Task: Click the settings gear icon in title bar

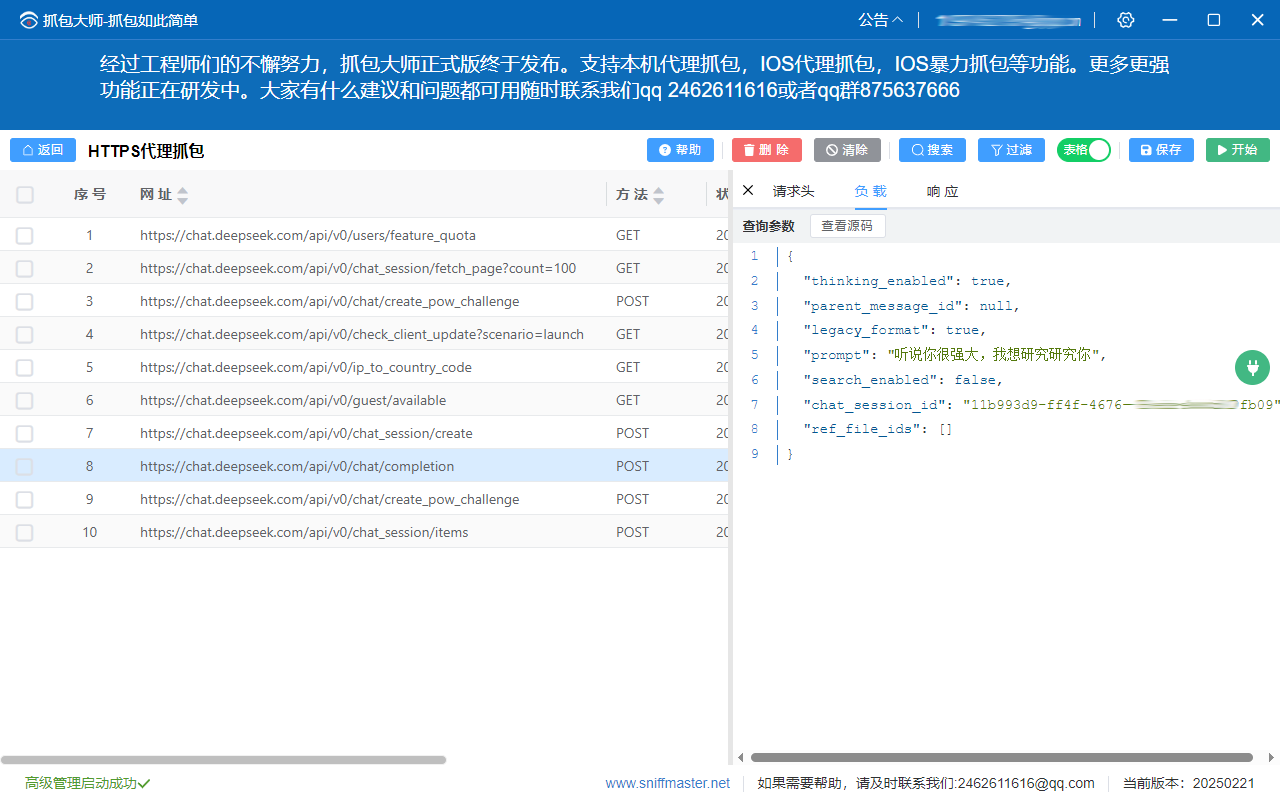Action: 1126,20
